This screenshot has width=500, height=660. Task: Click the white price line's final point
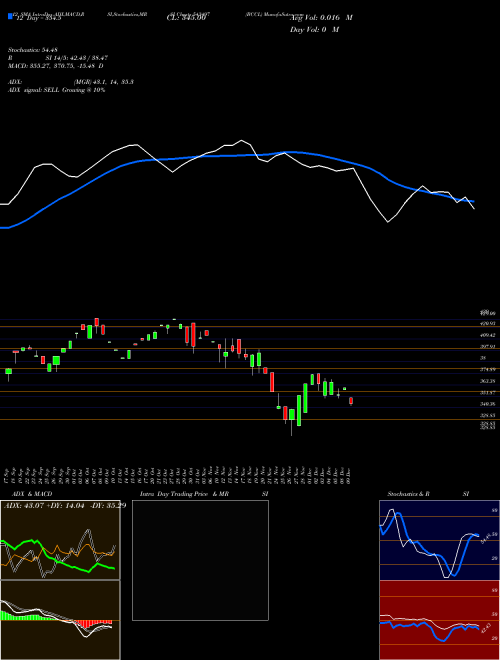[474, 208]
